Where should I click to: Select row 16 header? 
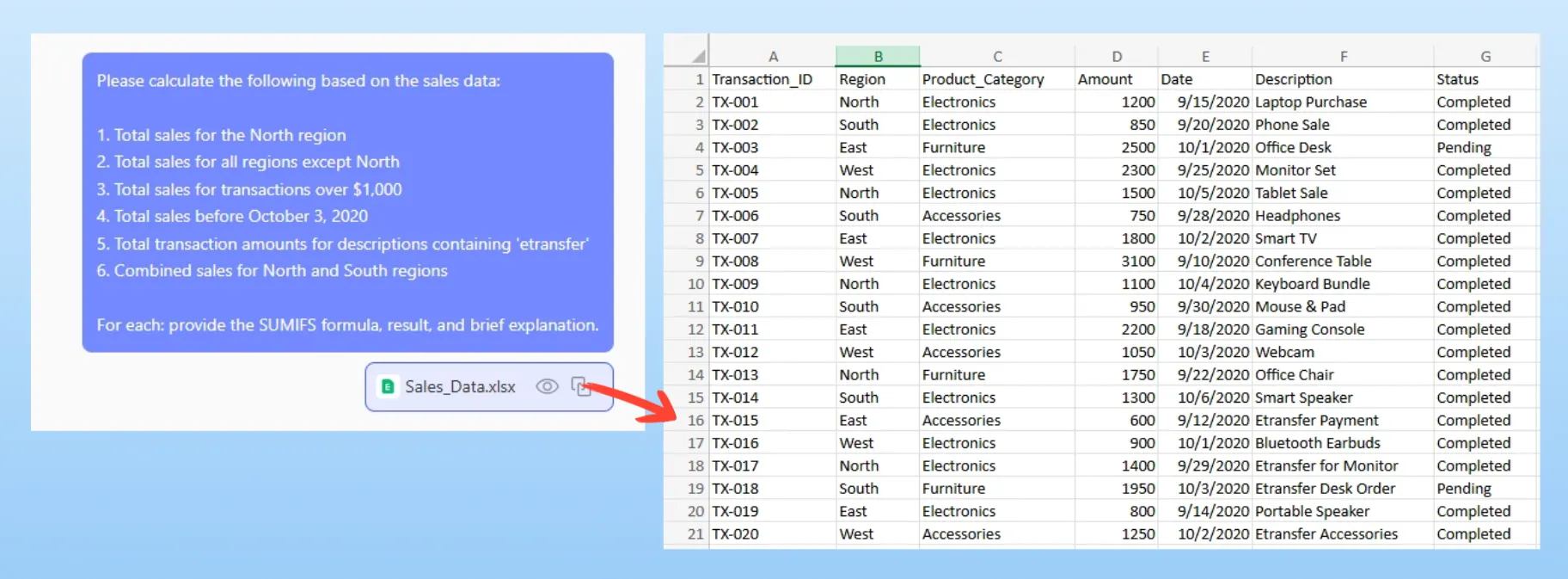(695, 421)
